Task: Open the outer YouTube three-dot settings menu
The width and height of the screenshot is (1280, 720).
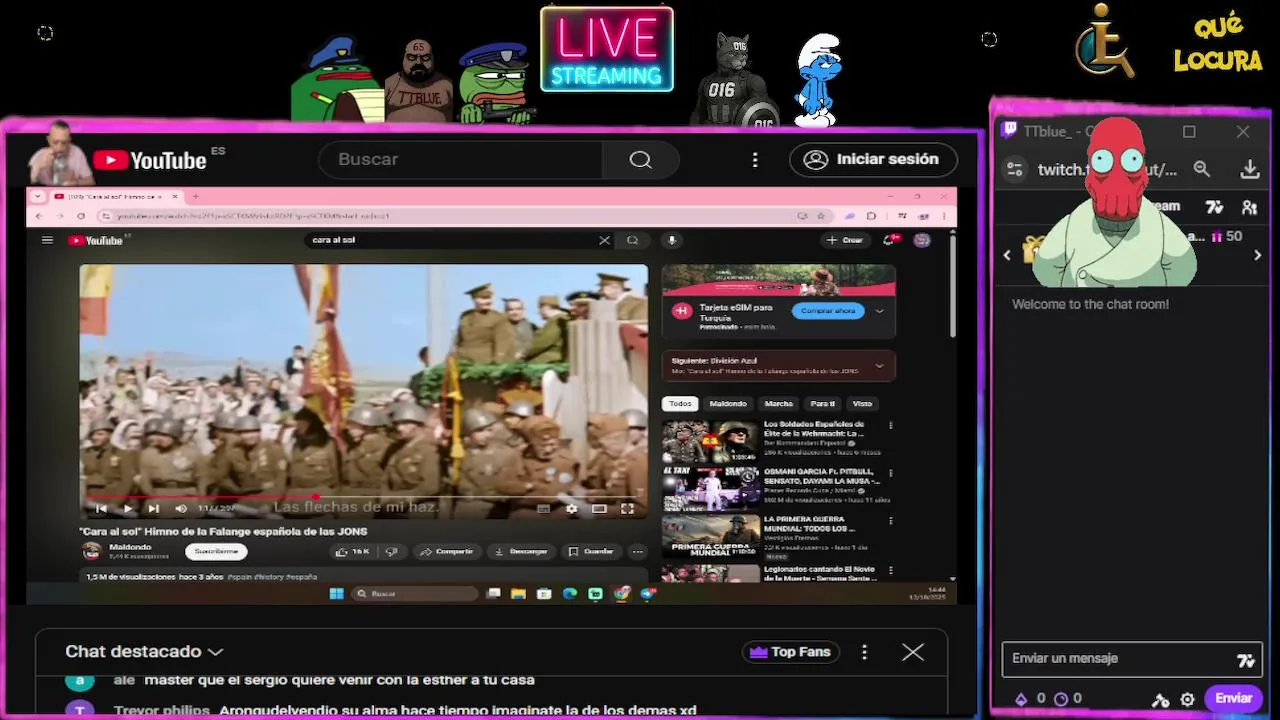Action: click(755, 160)
